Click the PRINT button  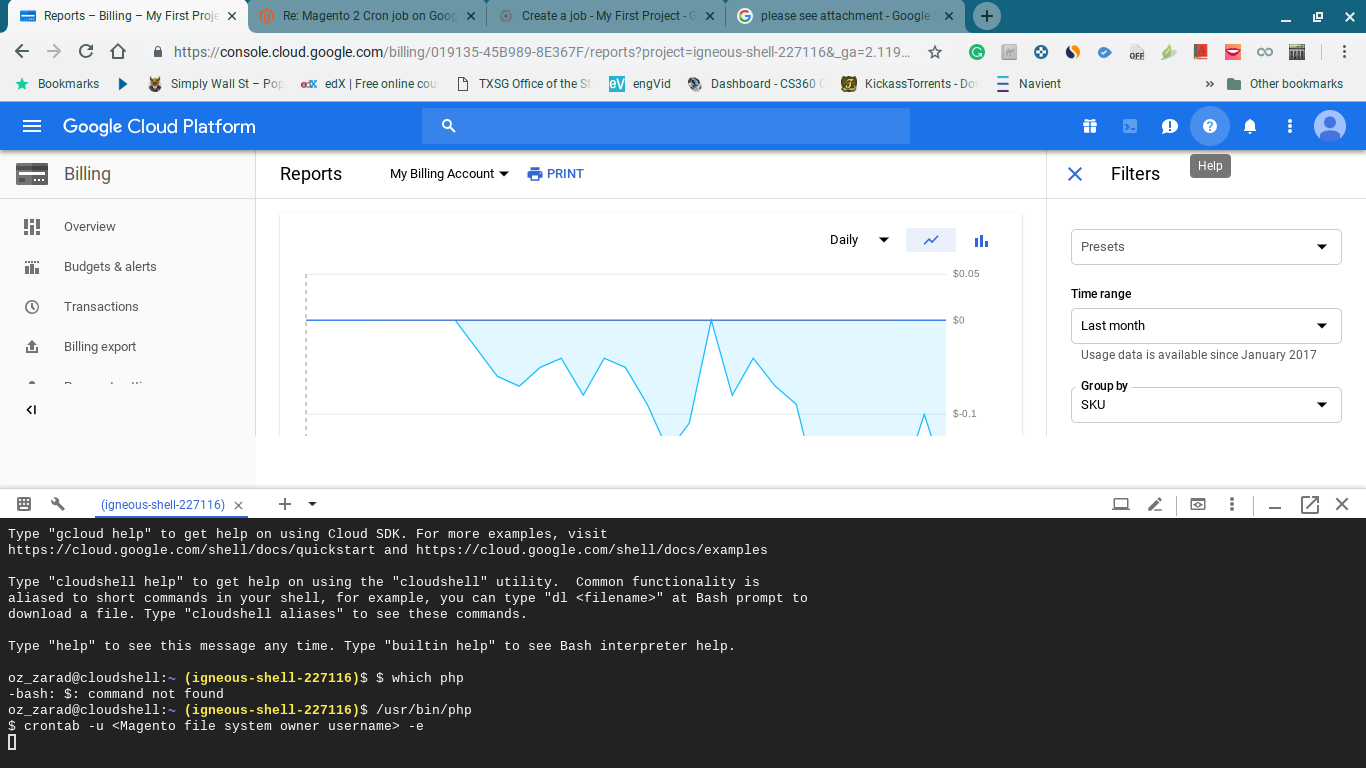tap(555, 174)
